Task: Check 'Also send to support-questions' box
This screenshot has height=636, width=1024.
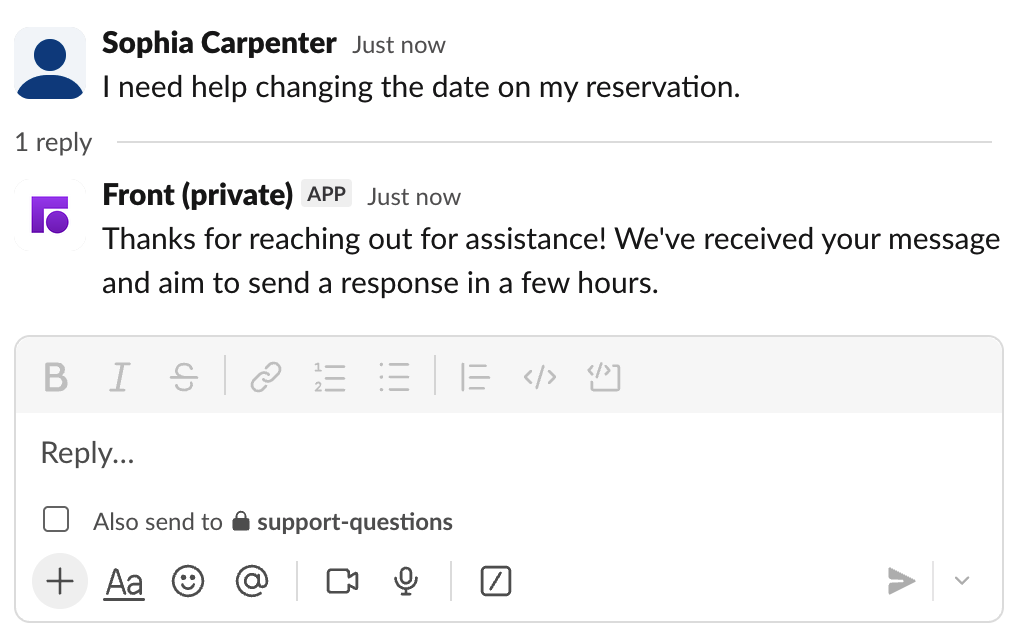Action: tap(56, 520)
